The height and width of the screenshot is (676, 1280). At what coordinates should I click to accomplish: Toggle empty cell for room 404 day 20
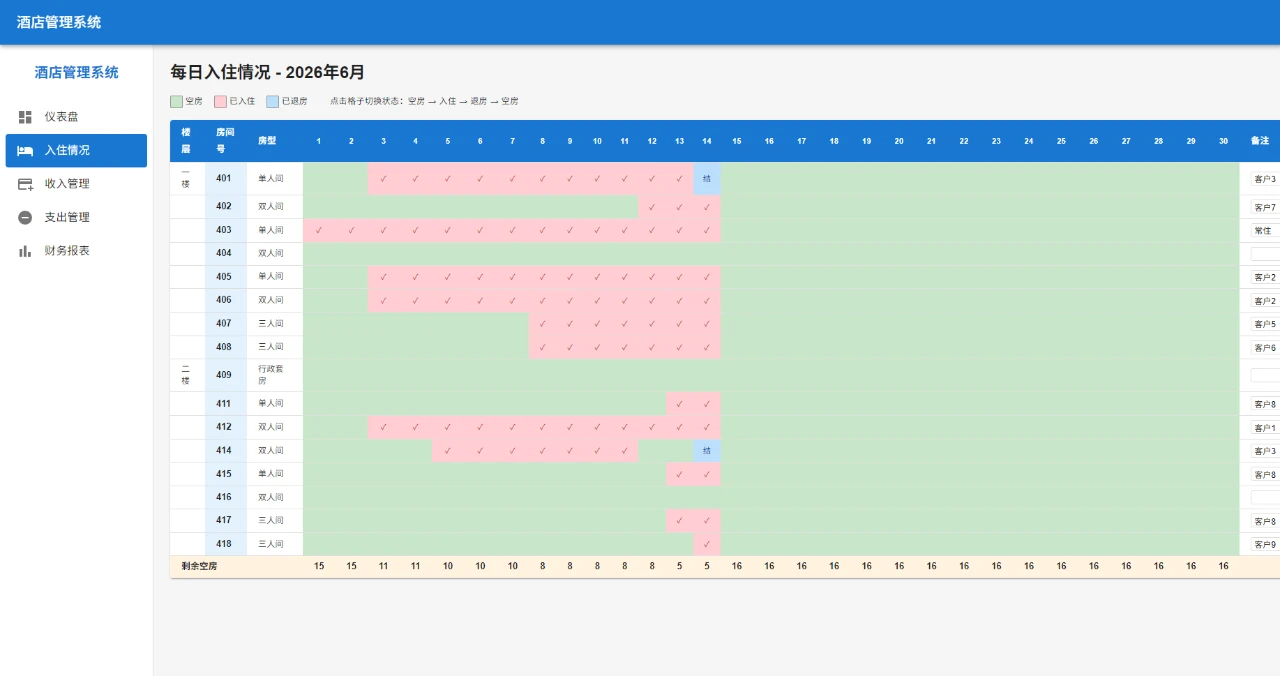[x=899, y=253]
